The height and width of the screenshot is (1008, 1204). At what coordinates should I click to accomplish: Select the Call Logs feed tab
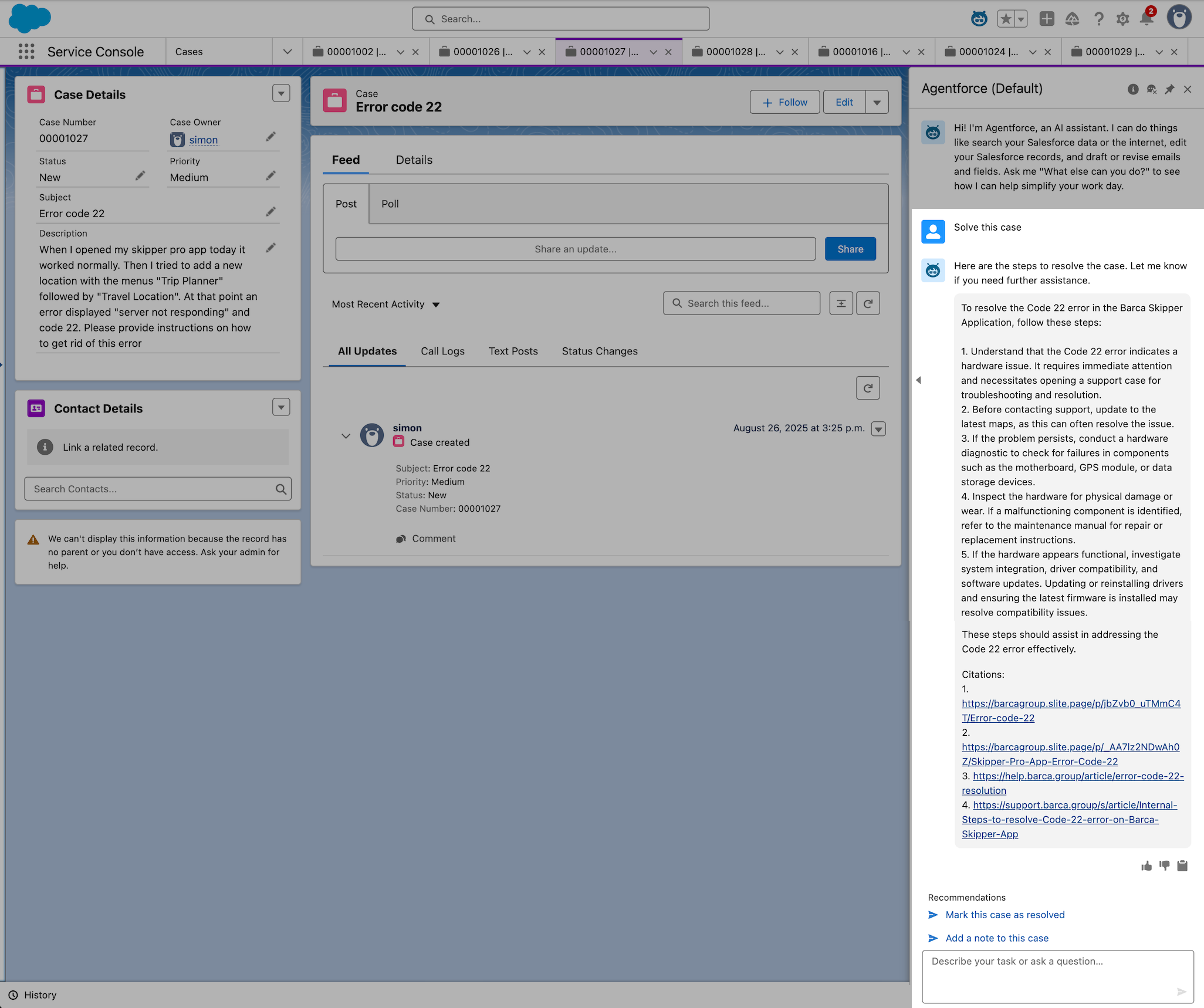(442, 351)
